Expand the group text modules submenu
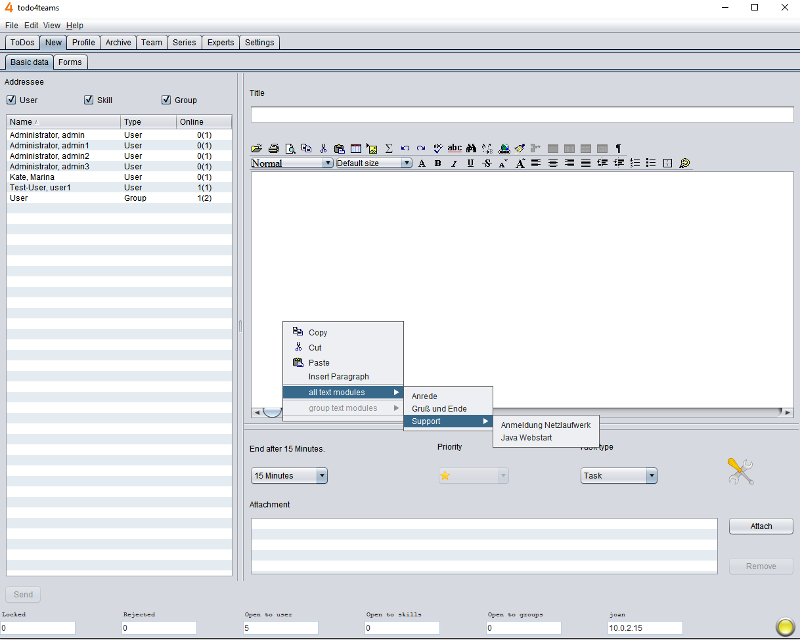The width and height of the screenshot is (800, 640). click(343, 408)
